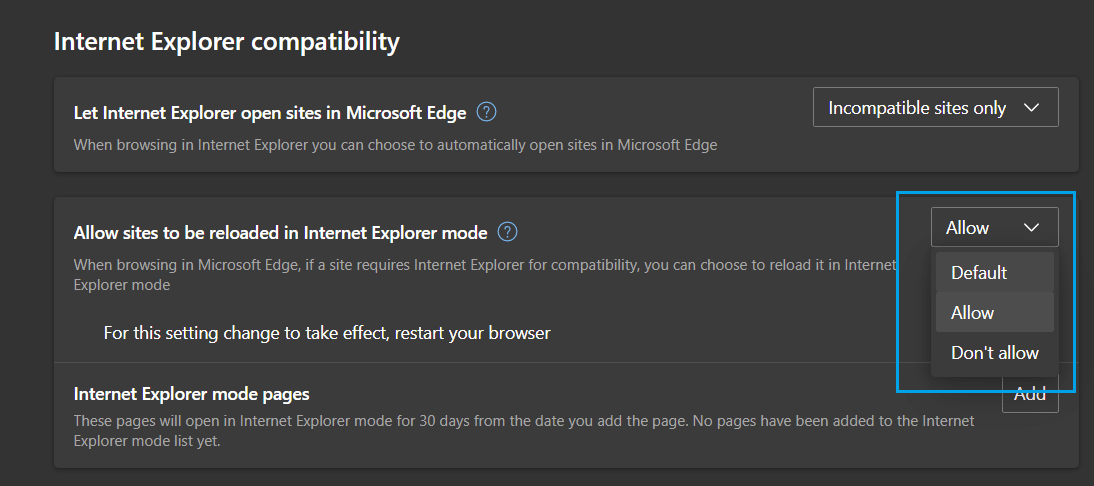Select the restart your browser notice text
This screenshot has height=486, width=1094.
pyautogui.click(x=327, y=333)
